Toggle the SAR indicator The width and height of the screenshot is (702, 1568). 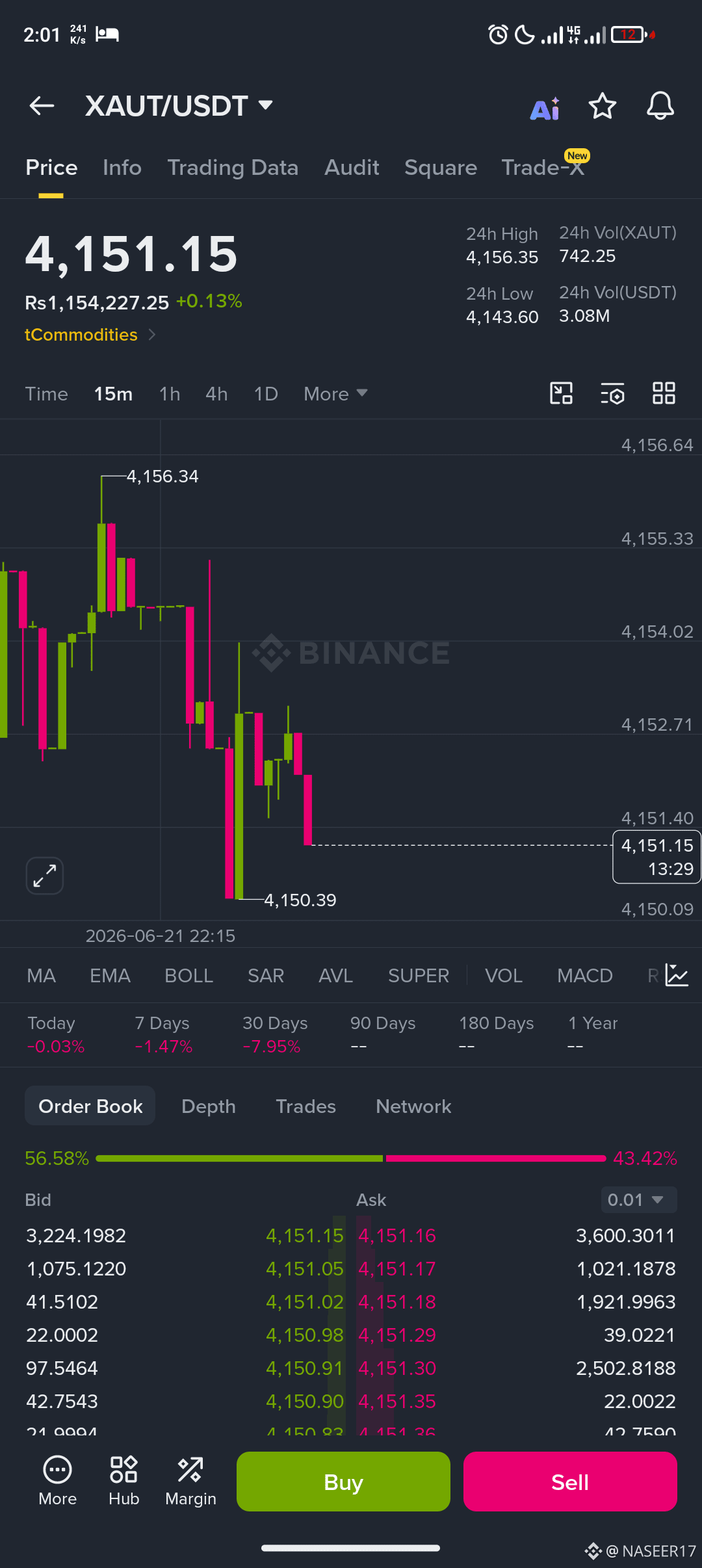click(x=266, y=976)
